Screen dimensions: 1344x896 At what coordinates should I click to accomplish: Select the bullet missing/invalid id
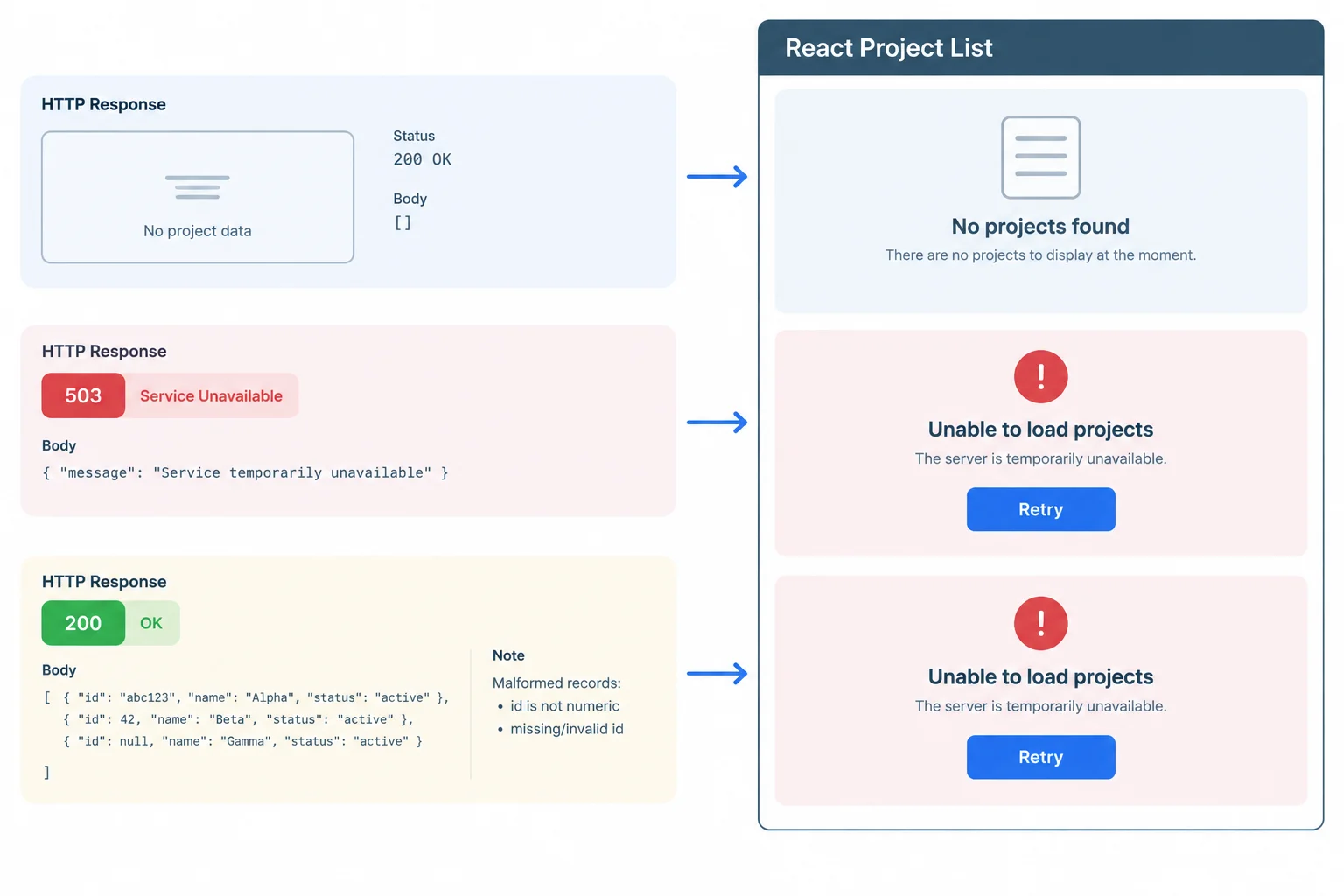click(x=567, y=729)
